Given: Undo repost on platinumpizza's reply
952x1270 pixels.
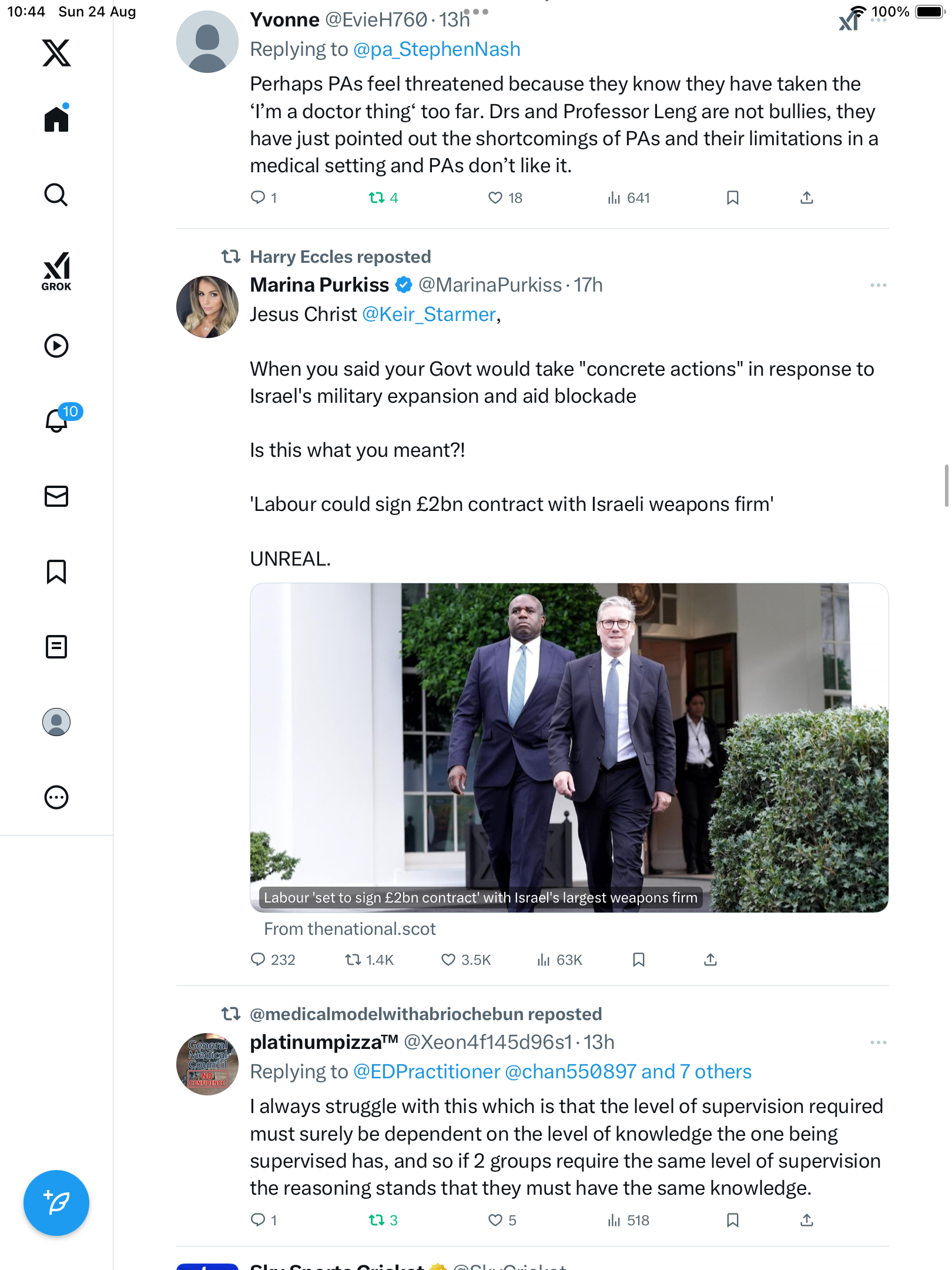Looking at the screenshot, I should click(x=377, y=1221).
